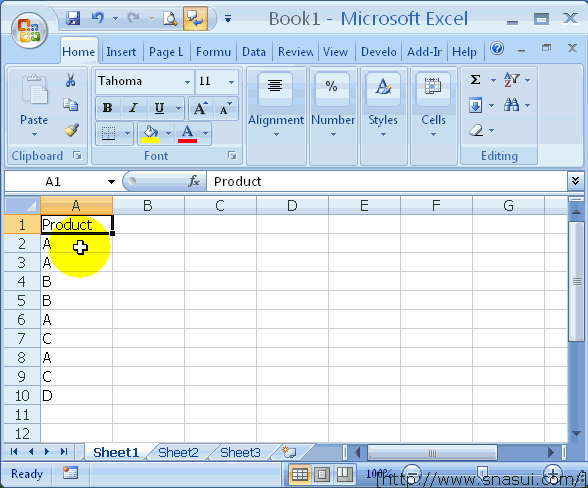
Task: Open Excel Help question mark
Action: [497, 48]
